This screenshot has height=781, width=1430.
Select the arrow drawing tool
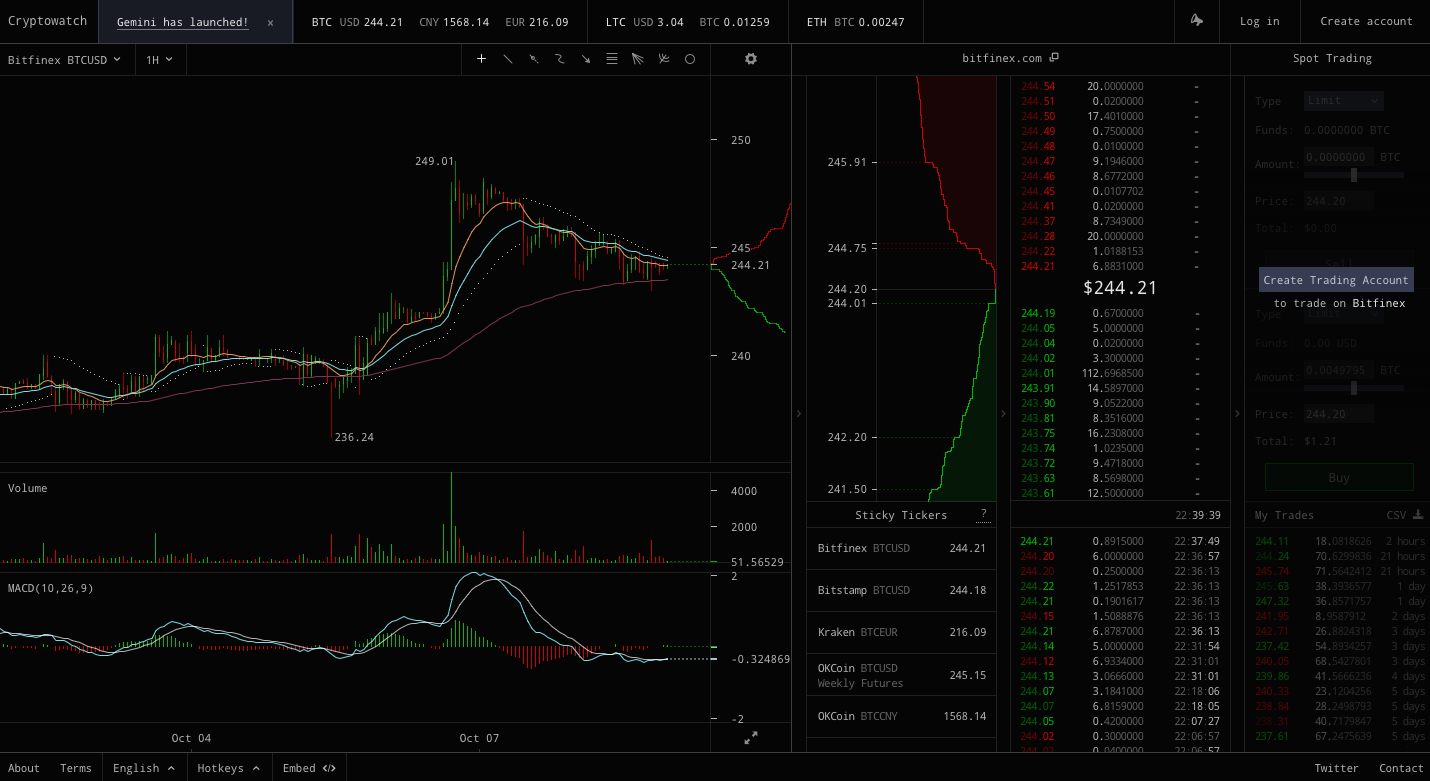pyautogui.click(x=586, y=59)
